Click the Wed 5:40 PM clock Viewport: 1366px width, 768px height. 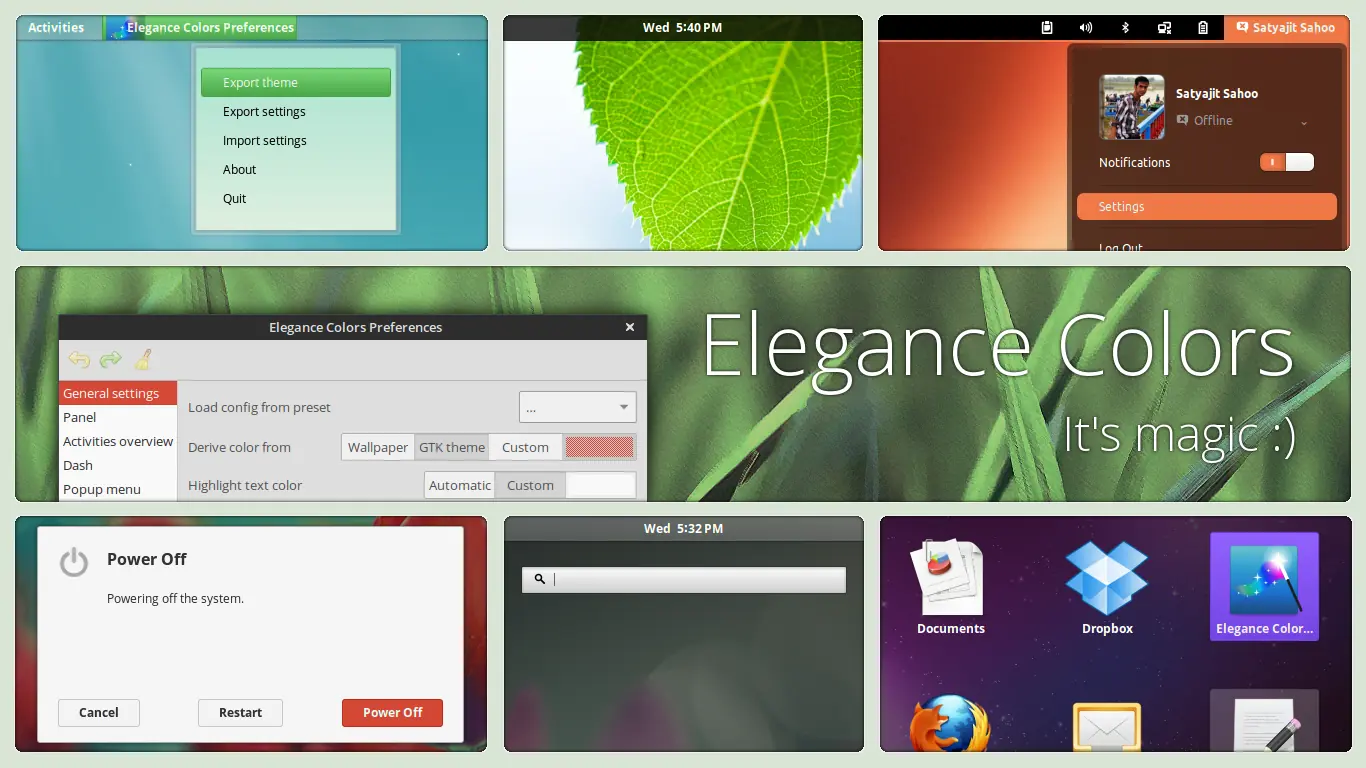683,28
